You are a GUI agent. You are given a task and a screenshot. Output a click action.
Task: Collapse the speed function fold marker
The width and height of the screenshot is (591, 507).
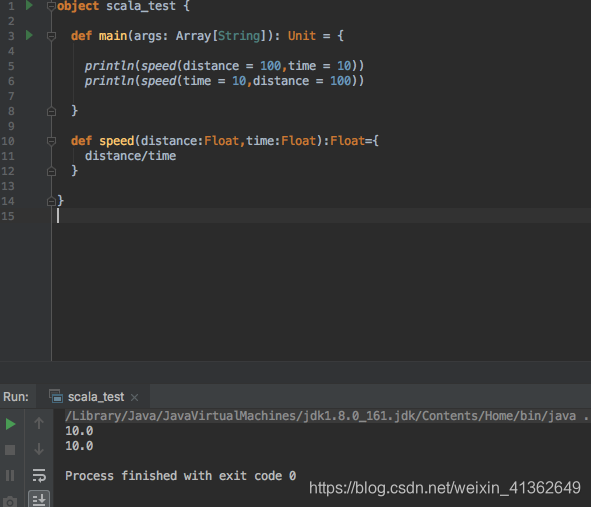tap(51, 141)
